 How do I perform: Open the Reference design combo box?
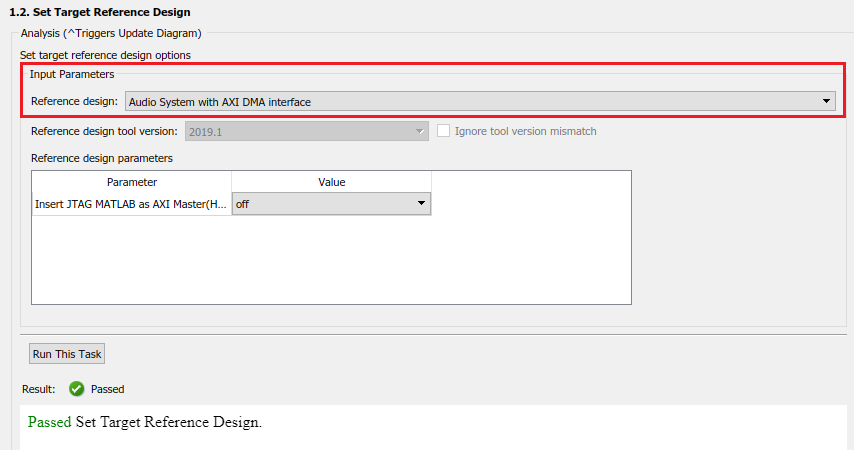[x=480, y=101]
